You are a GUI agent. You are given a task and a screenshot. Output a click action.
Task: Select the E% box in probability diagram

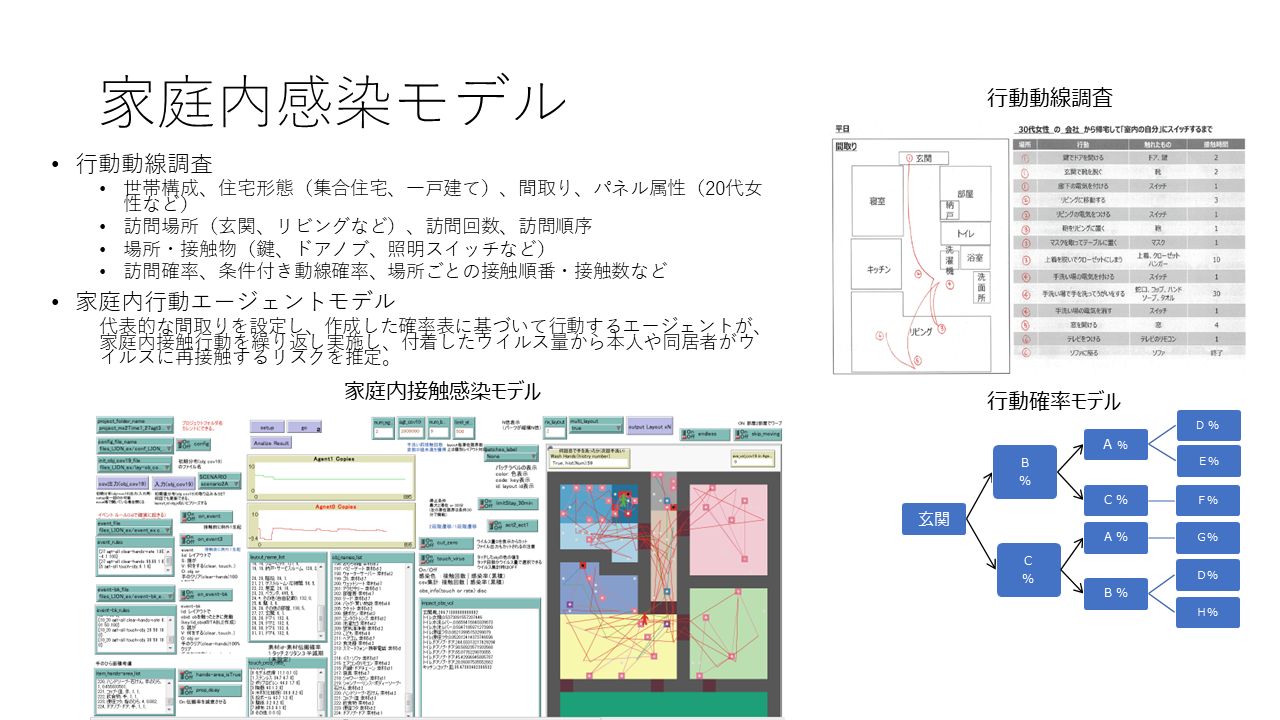pyautogui.click(x=1209, y=461)
